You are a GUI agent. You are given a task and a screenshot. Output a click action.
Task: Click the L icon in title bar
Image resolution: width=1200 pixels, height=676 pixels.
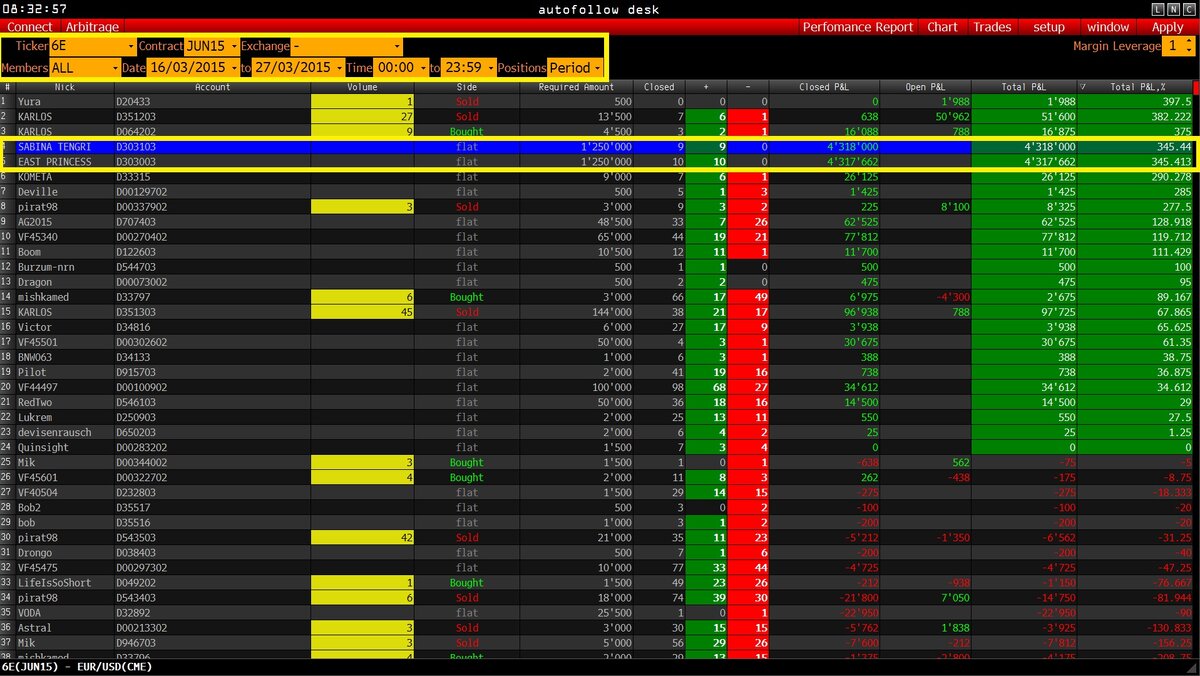click(1157, 9)
